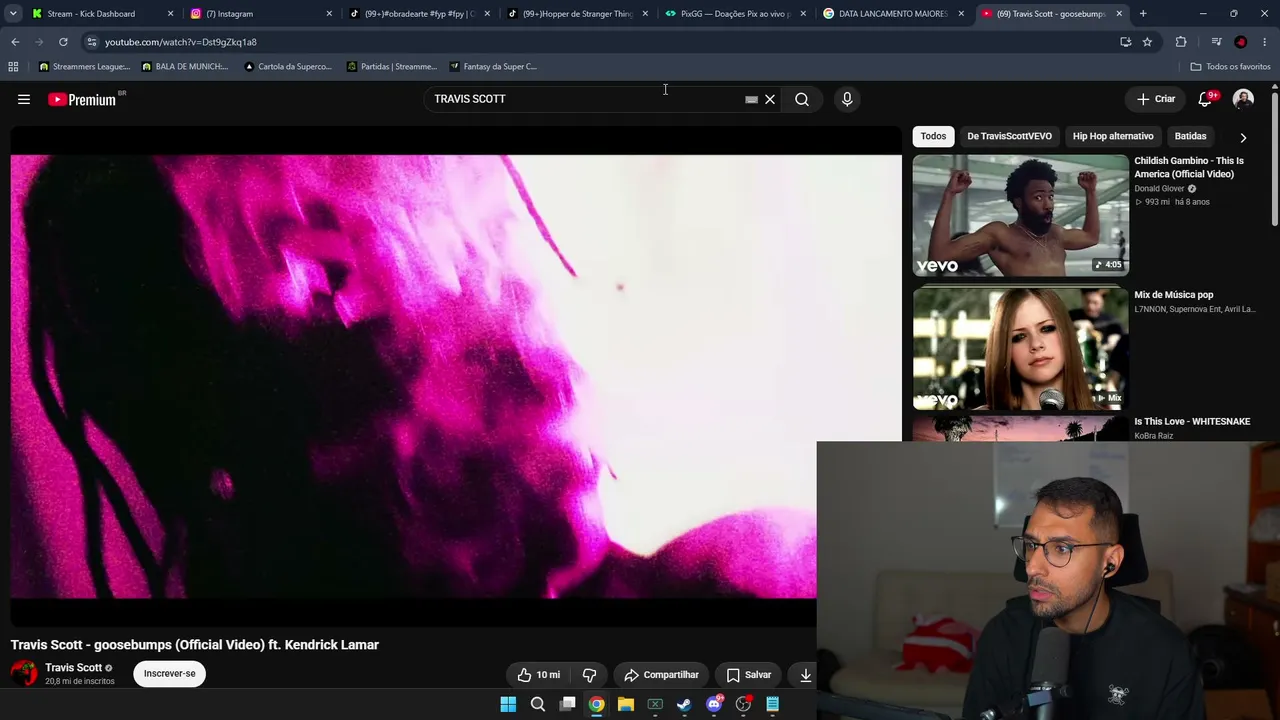Save video with the Salvar button
The height and width of the screenshot is (720, 1280).
(749, 675)
